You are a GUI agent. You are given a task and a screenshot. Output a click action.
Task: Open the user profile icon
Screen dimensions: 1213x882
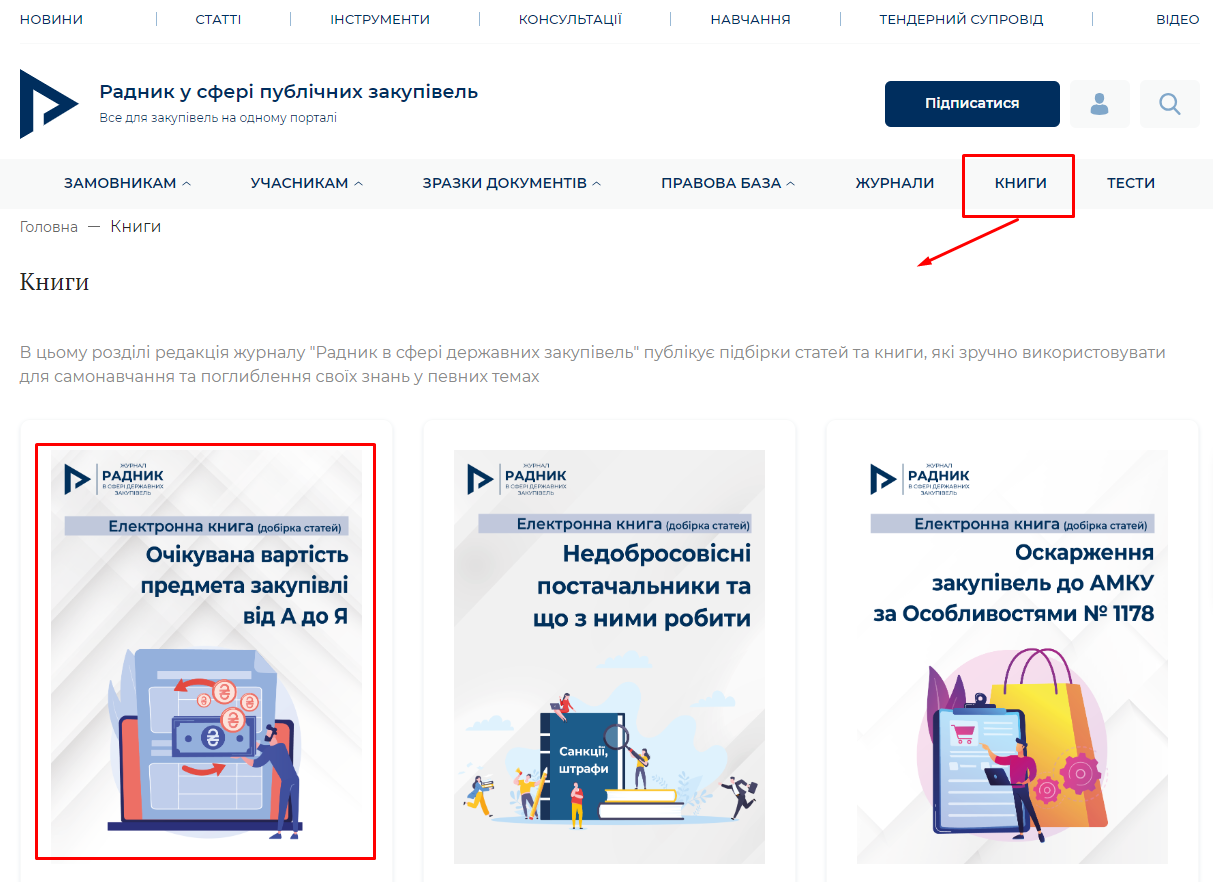pyautogui.click(x=1099, y=104)
